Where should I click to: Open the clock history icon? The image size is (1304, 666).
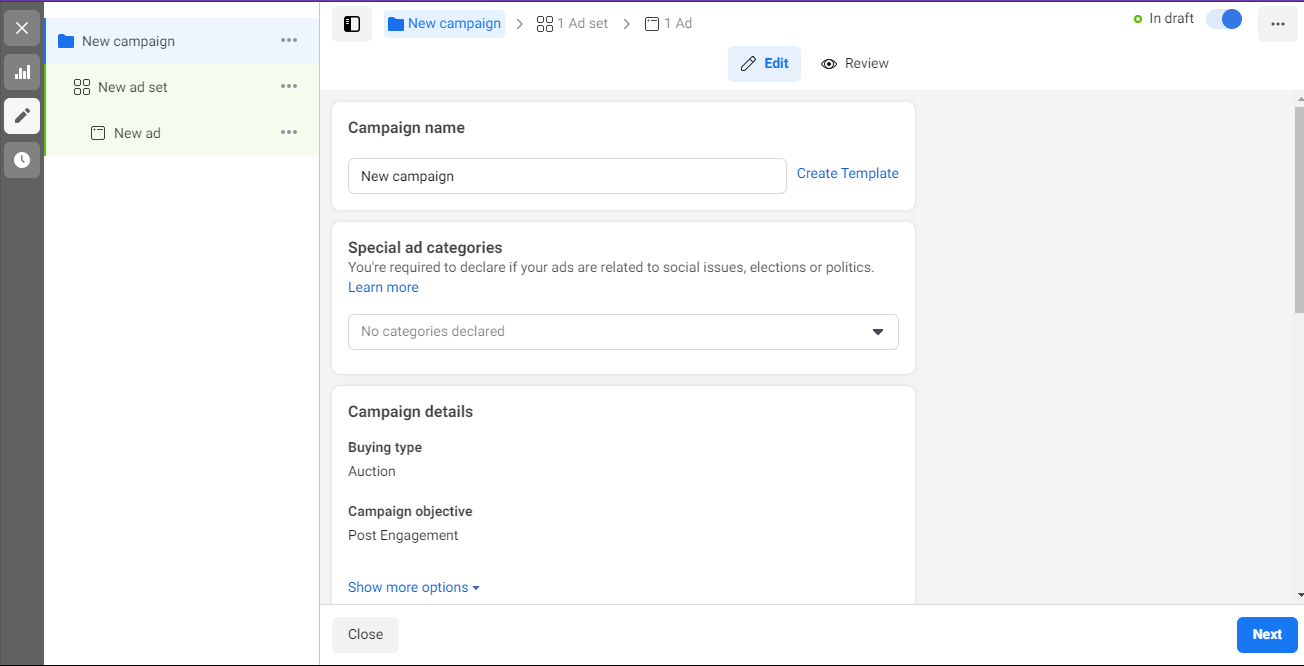[x=22, y=160]
